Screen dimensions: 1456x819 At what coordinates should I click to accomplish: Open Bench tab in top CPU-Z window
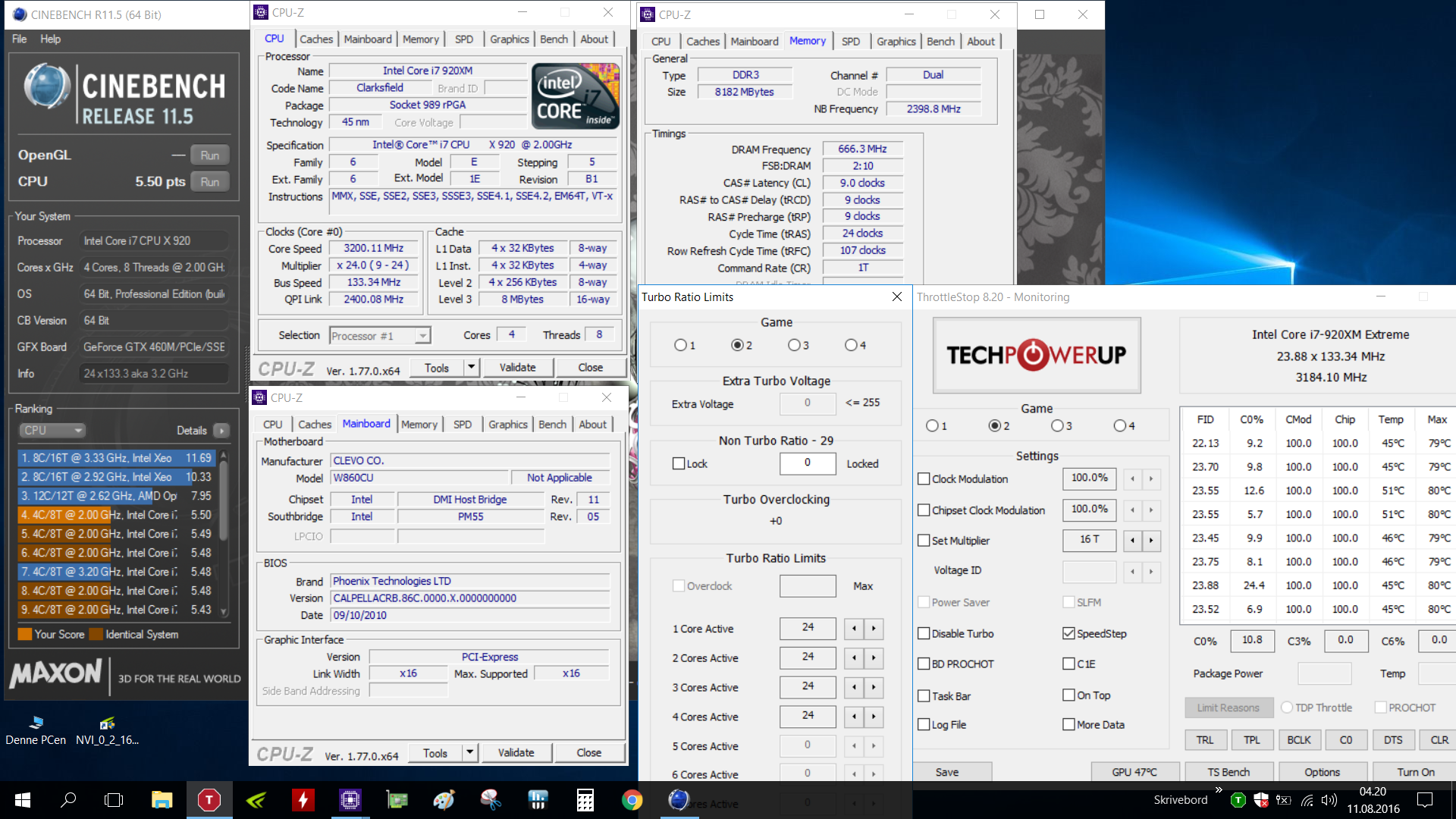(x=554, y=39)
